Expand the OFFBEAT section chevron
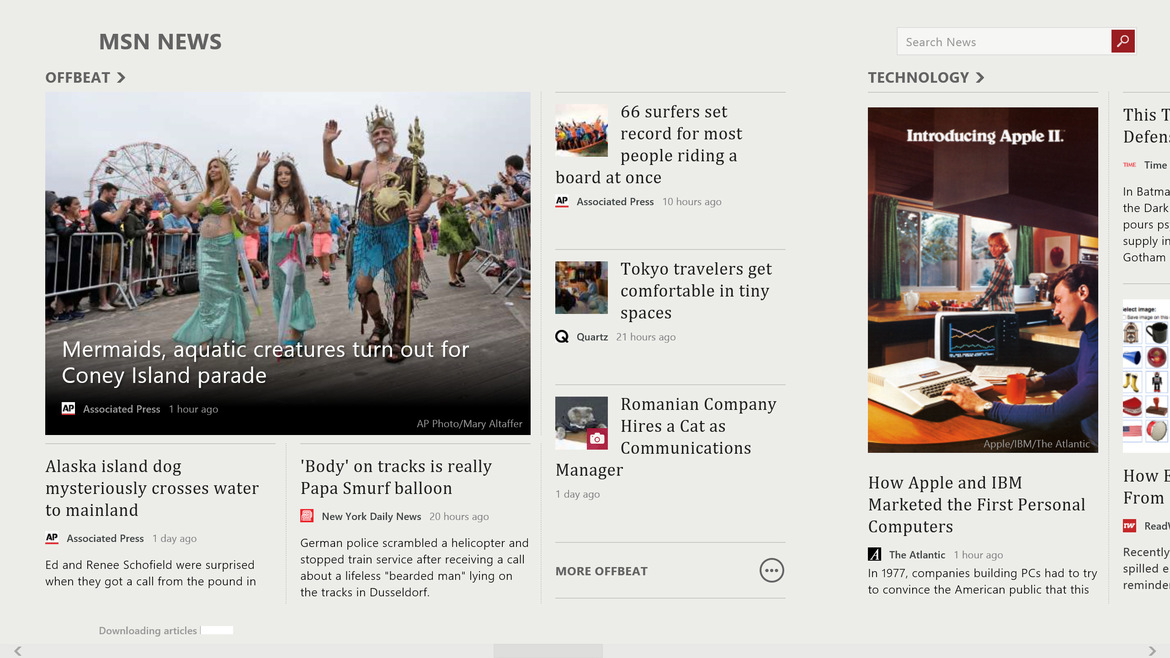1170x658 pixels. tap(122, 78)
